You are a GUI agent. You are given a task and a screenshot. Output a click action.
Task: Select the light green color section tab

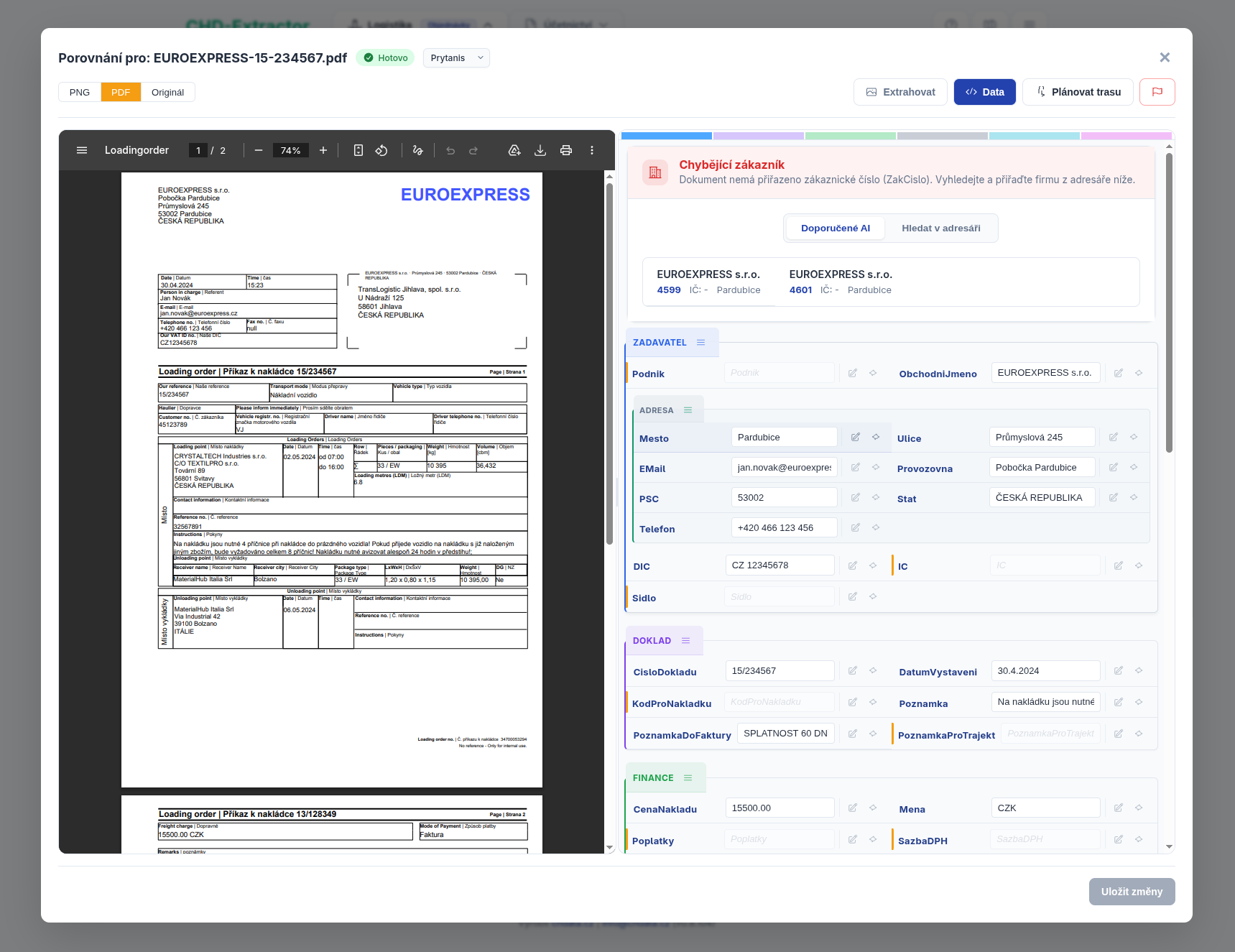coord(851,136)
